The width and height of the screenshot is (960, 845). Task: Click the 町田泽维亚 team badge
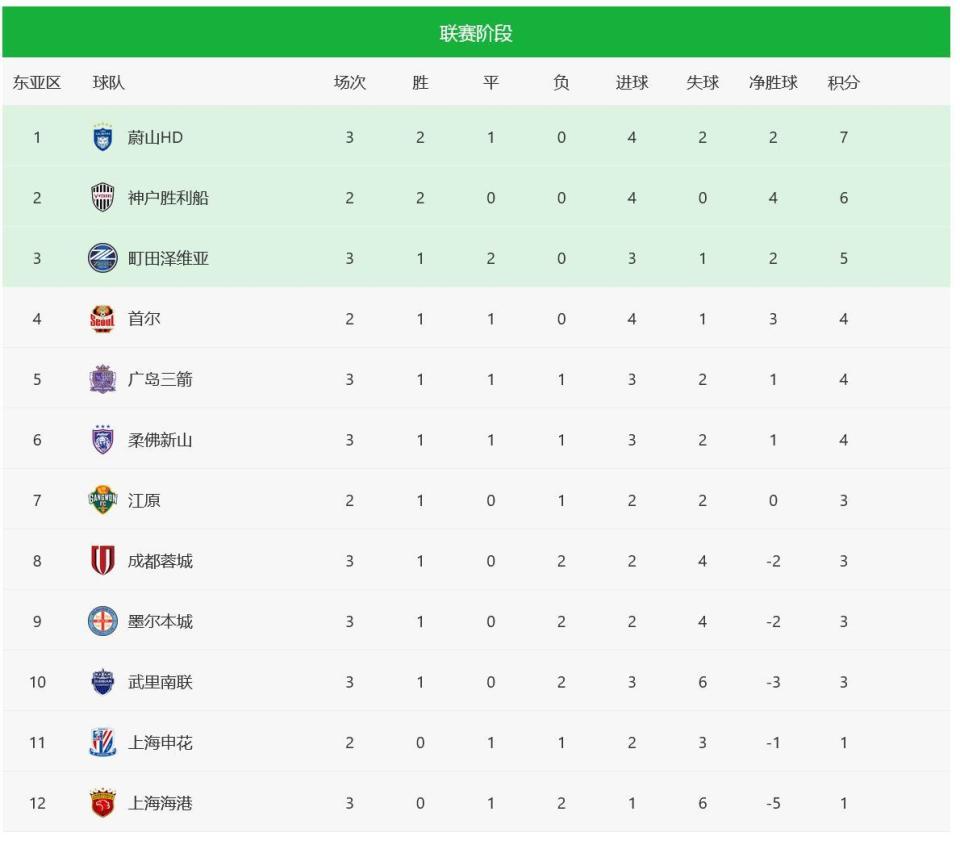[103, 258]
